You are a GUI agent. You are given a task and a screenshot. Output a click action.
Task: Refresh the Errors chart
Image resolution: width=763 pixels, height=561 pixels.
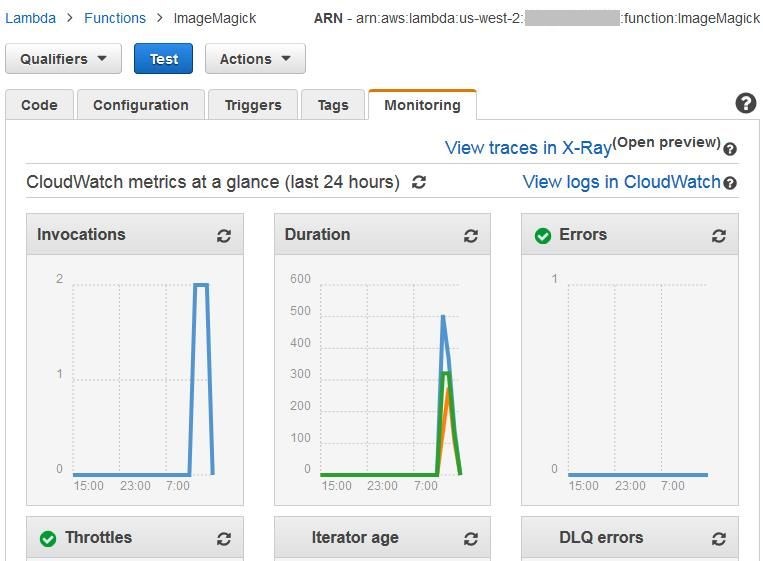(x=719, y=236)
